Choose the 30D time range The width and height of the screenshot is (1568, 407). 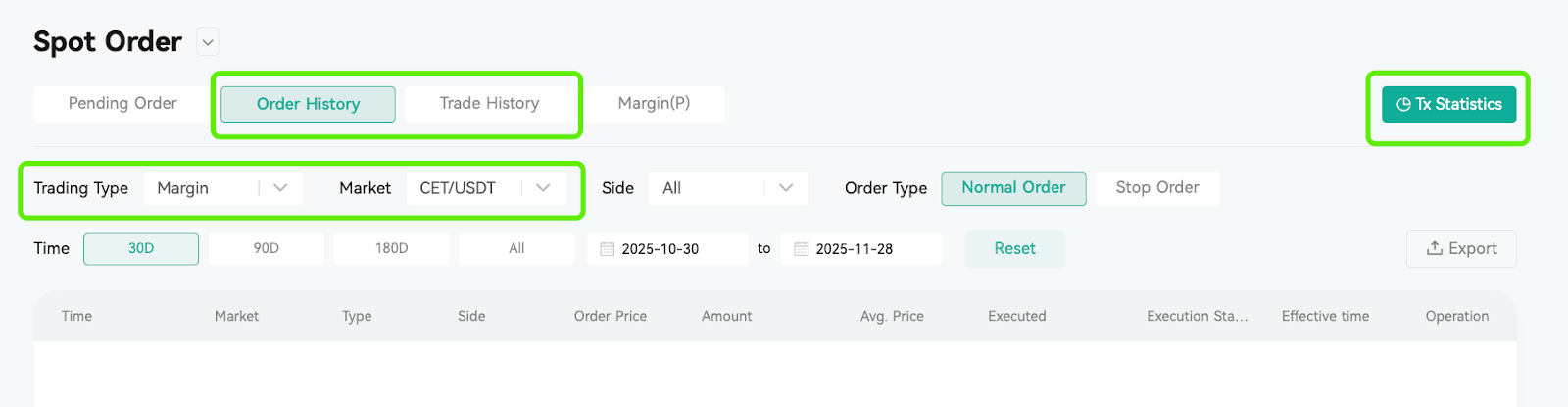(141, 249)
